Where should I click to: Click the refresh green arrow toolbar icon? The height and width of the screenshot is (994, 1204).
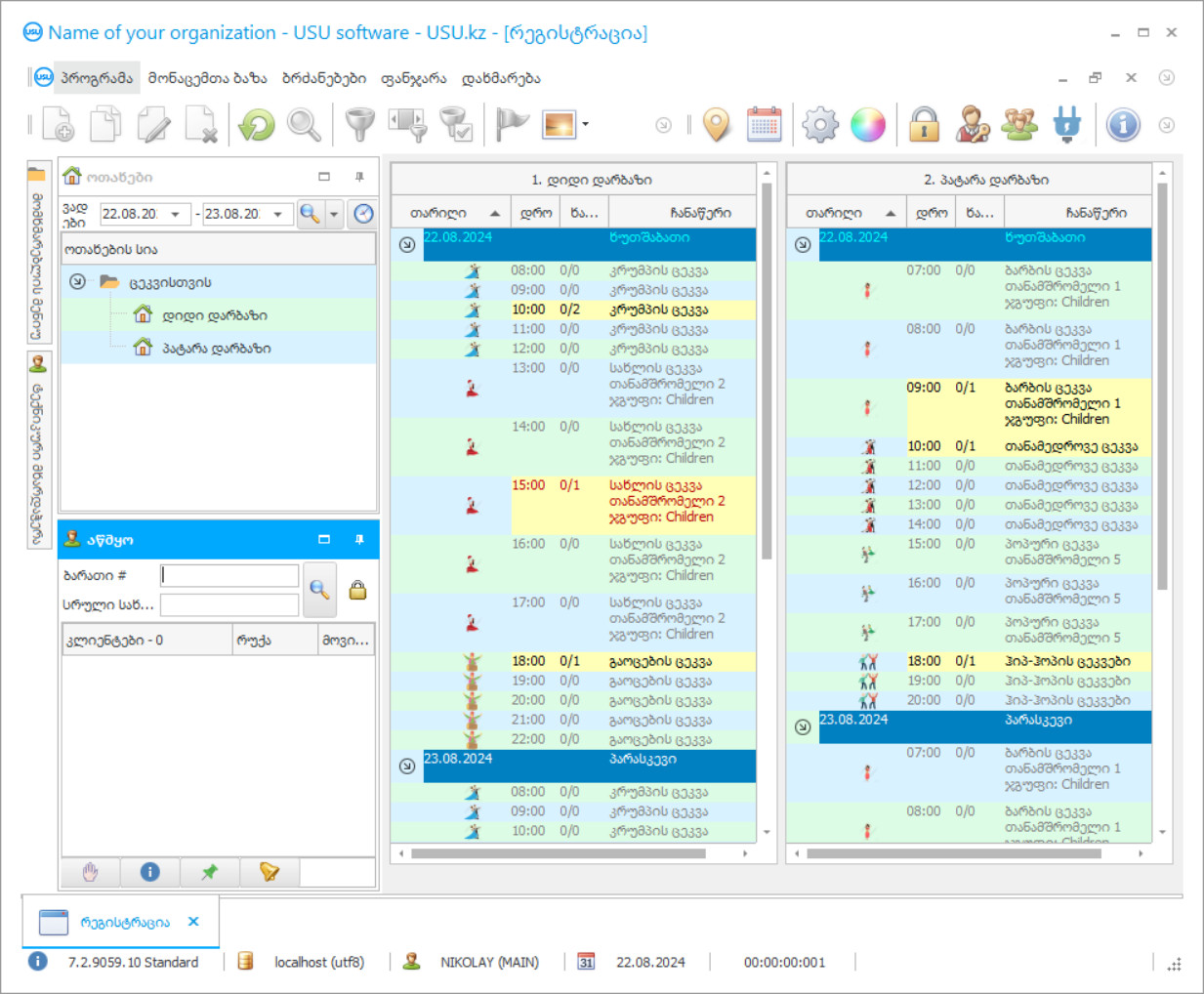click(257, 125)
